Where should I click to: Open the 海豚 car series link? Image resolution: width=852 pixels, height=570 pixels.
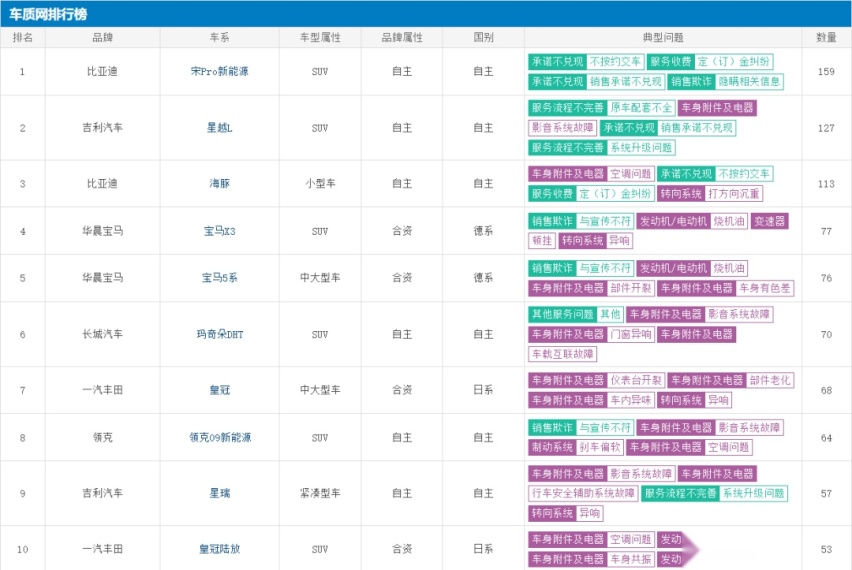220,184
